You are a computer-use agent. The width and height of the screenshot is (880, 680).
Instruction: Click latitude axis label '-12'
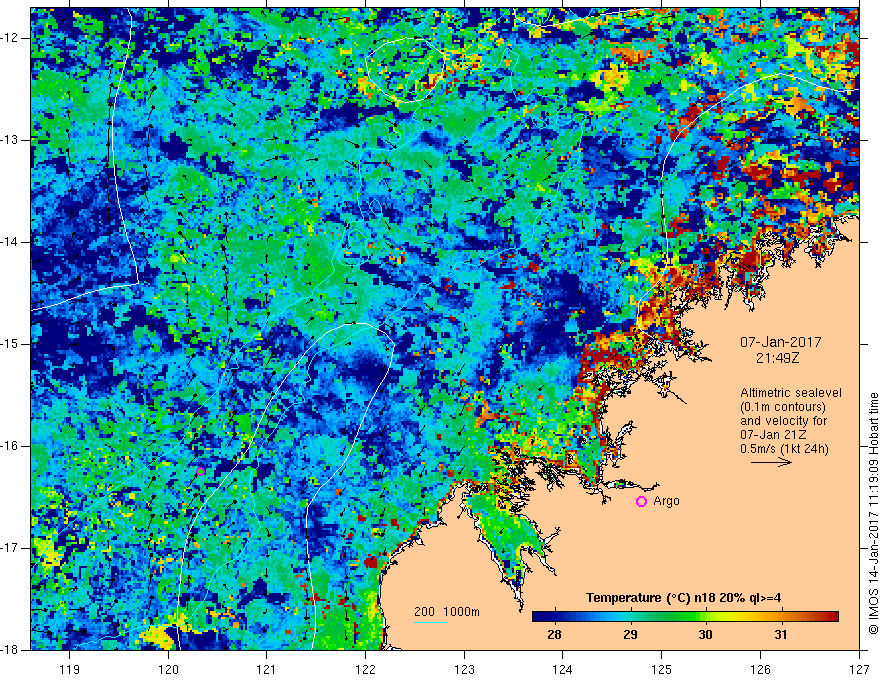tap(11, 38)
